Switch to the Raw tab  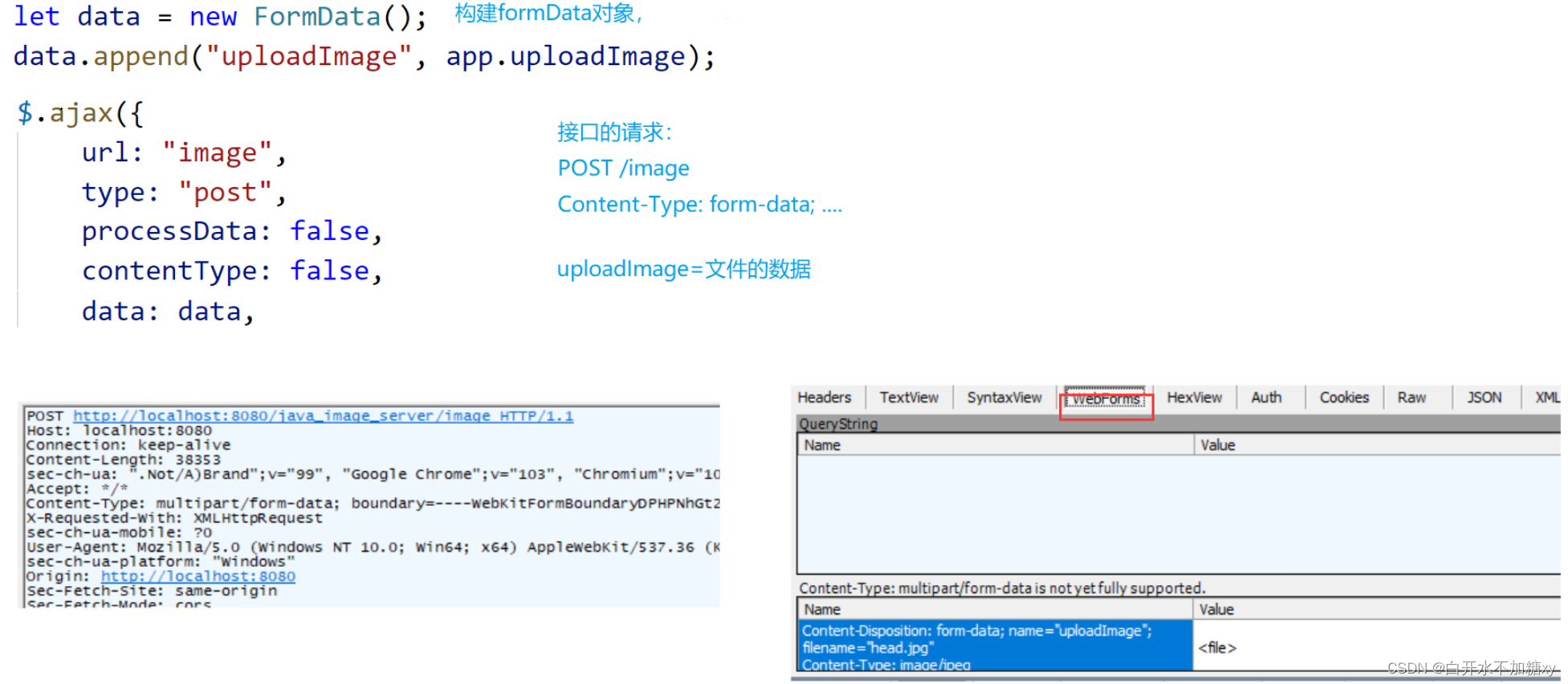coord(1411,397)
